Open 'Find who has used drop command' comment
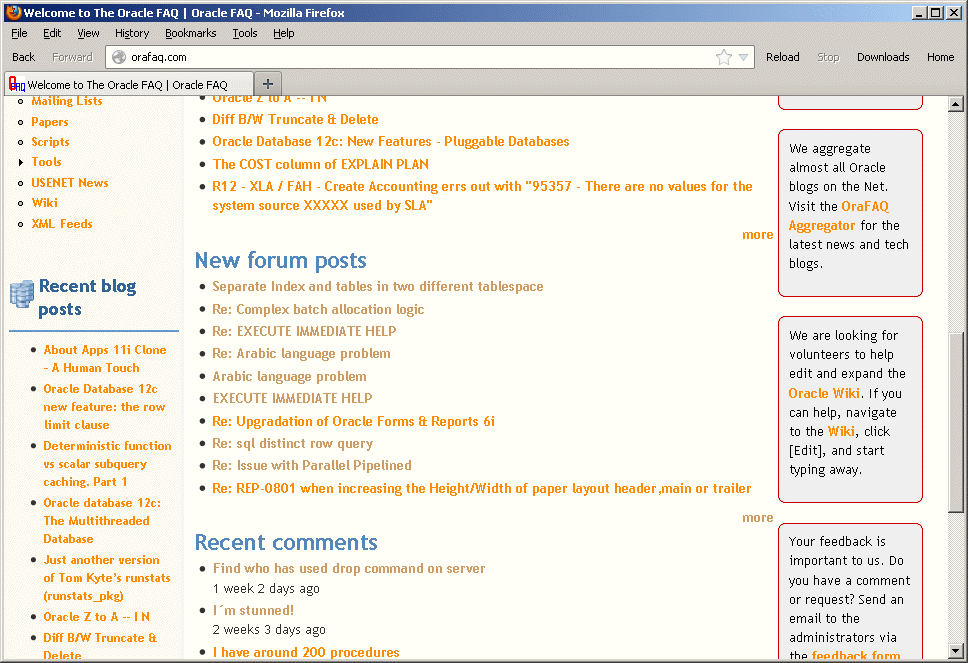This screenshot has height=663, width=968. tap(349, 569)
